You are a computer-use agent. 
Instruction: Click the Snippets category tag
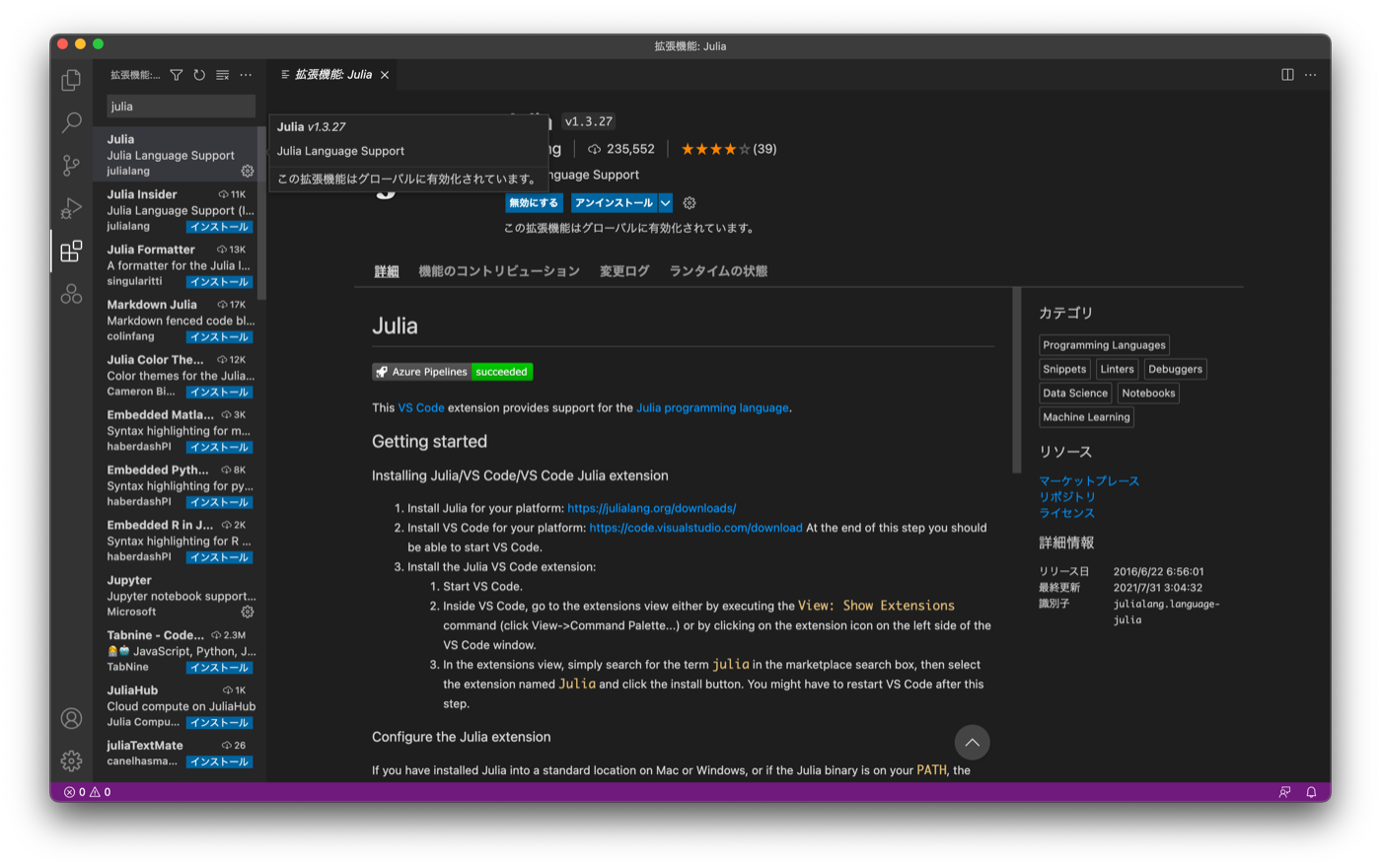click(x=1064, y=369)
